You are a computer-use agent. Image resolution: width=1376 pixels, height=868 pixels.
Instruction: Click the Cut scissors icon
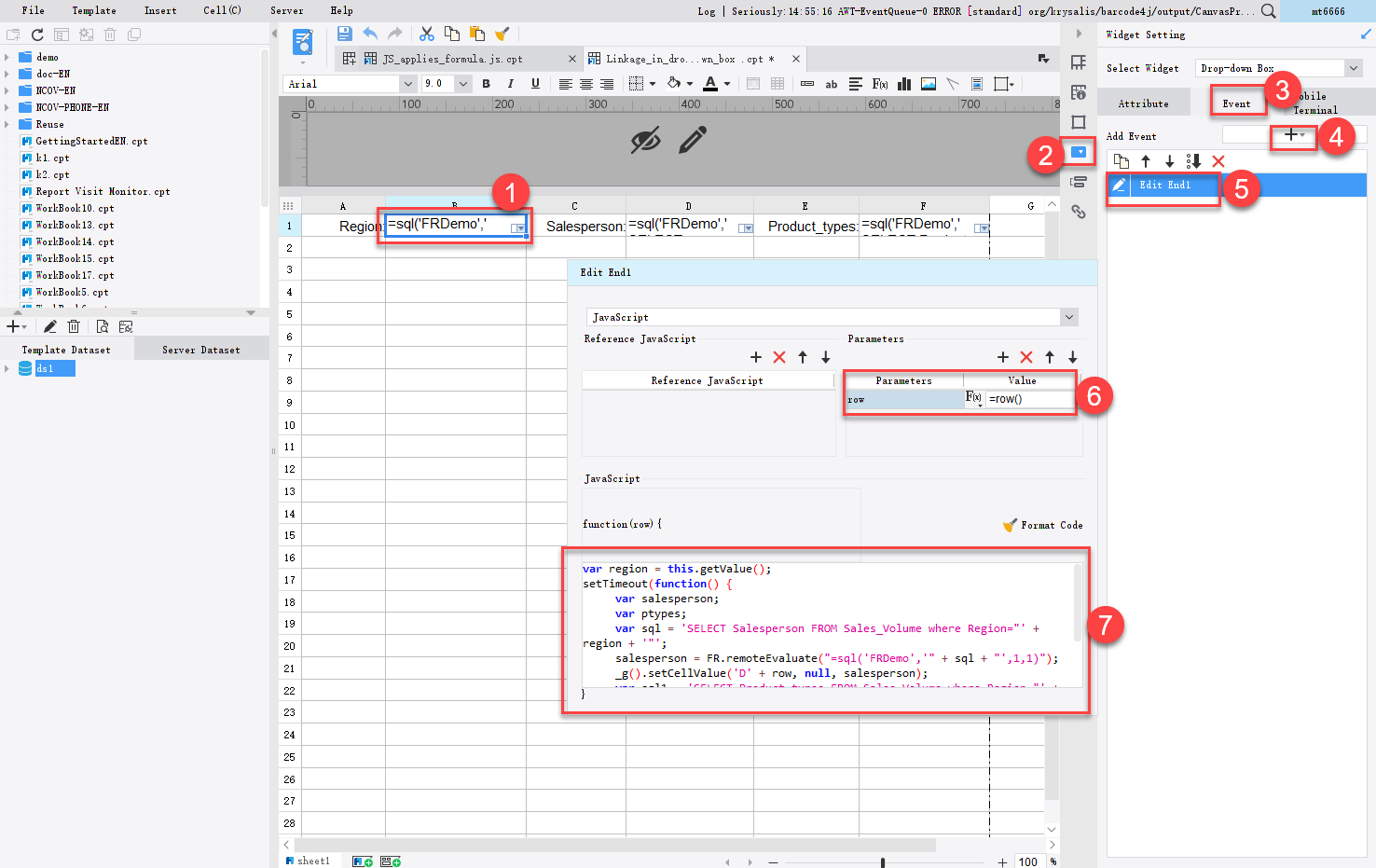point(427,34)
